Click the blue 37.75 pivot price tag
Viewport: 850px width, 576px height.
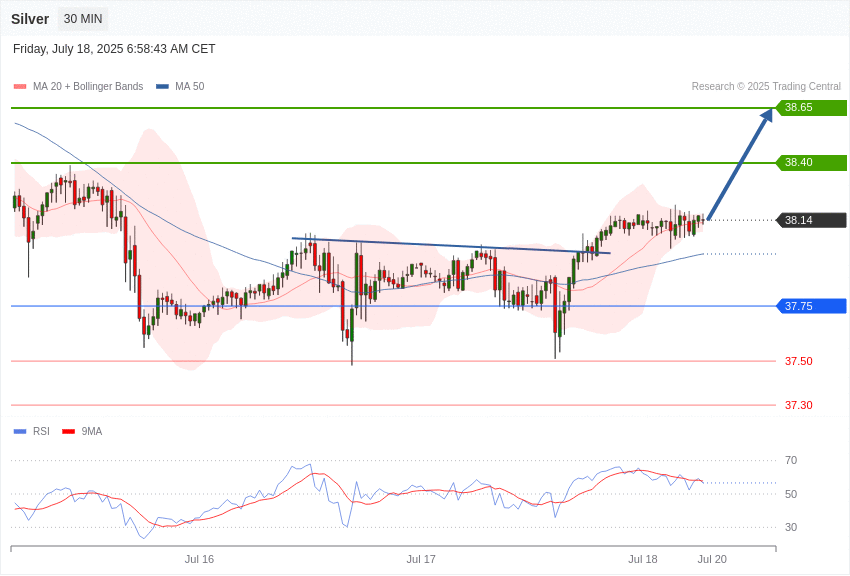(812, 306)
